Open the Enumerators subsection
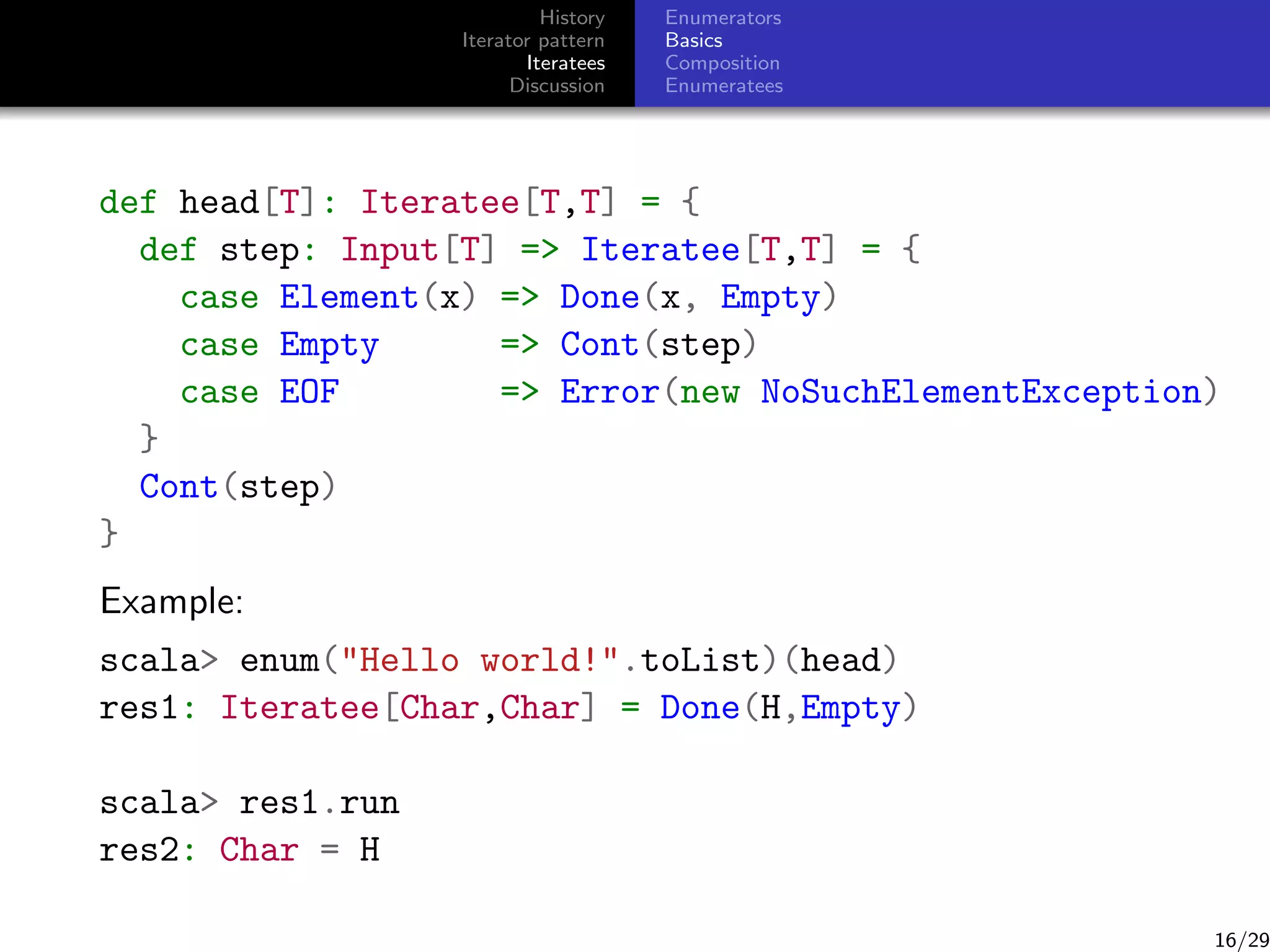The width and height of the screenshot is (1270, 952). click(723, 17)
